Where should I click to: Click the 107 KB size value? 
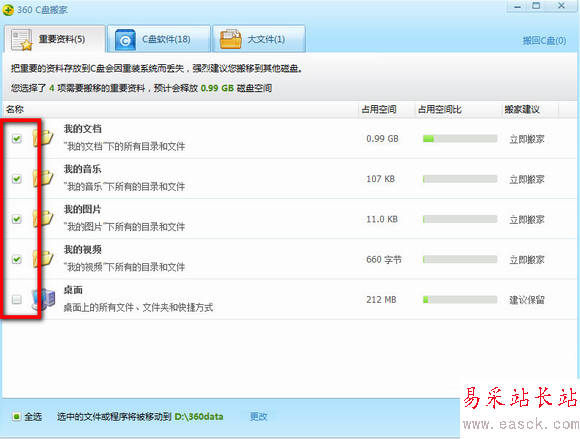point(381,179)
